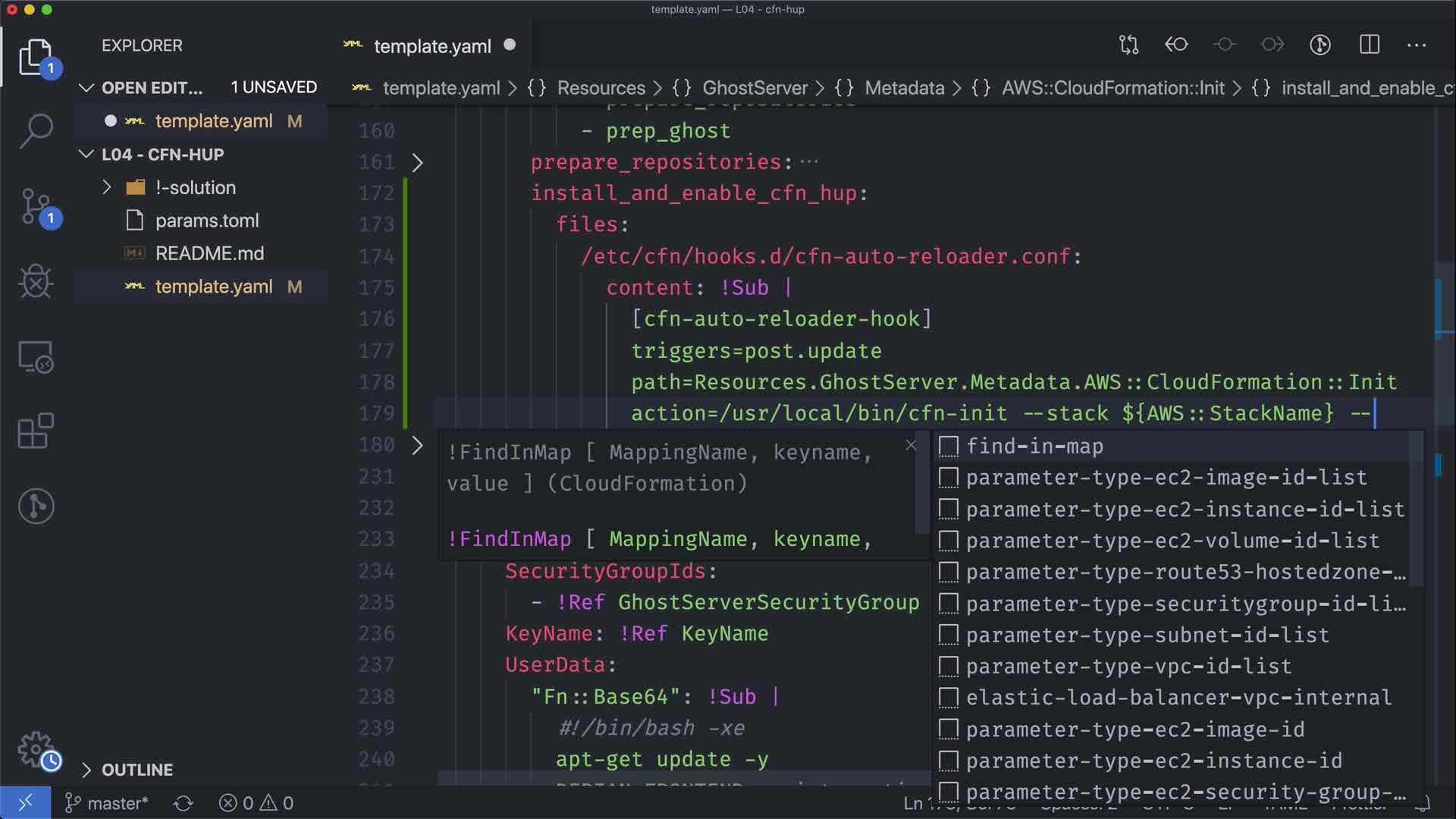1456x819 pixels.
Task: Select parameter-type-vpc-id-list suggestion item
Action: (1128, 667)
